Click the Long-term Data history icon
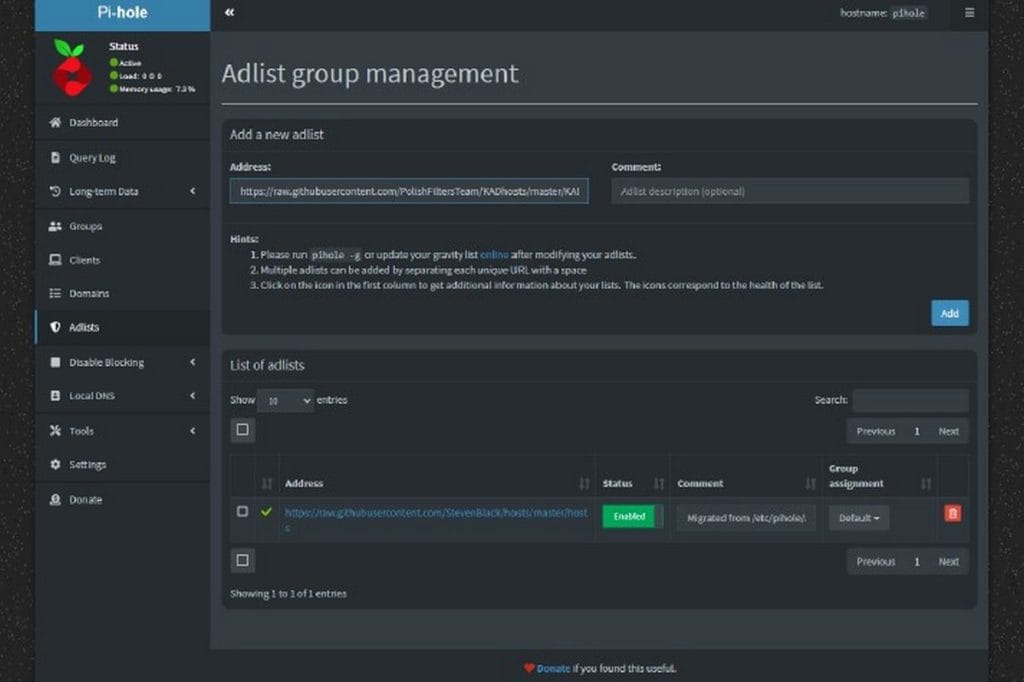1024x682 pixels. 56,191
